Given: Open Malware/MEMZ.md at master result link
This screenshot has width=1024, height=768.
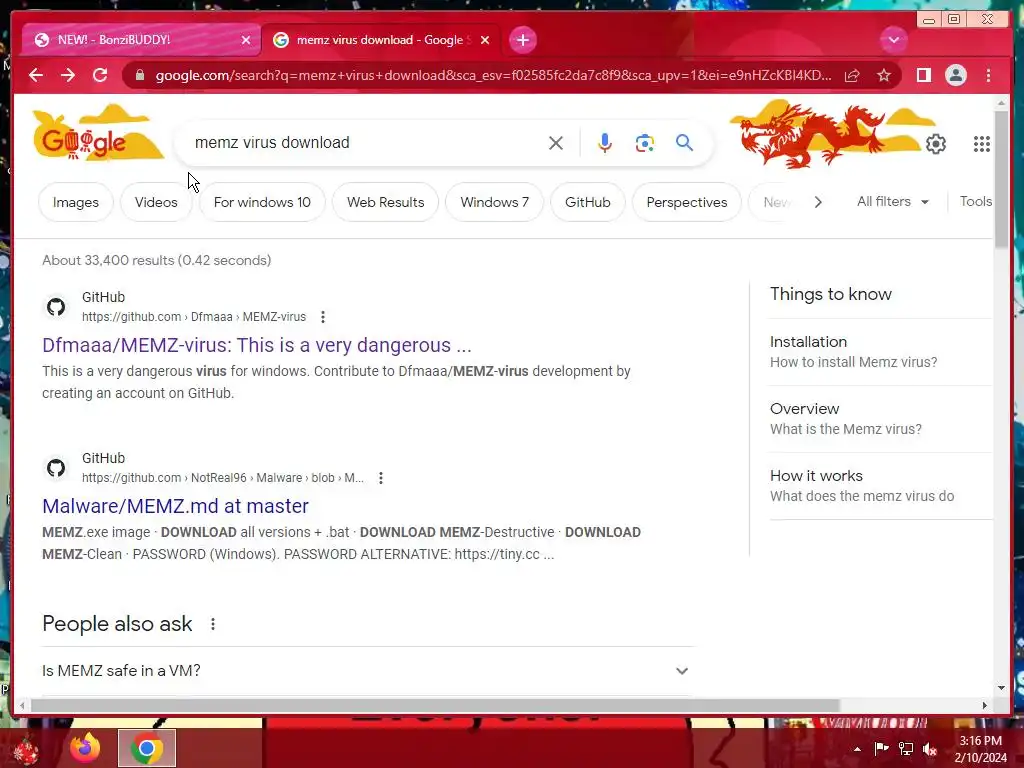Looking at the screenshot, I should pyautogui.click(x=175, y=506).
